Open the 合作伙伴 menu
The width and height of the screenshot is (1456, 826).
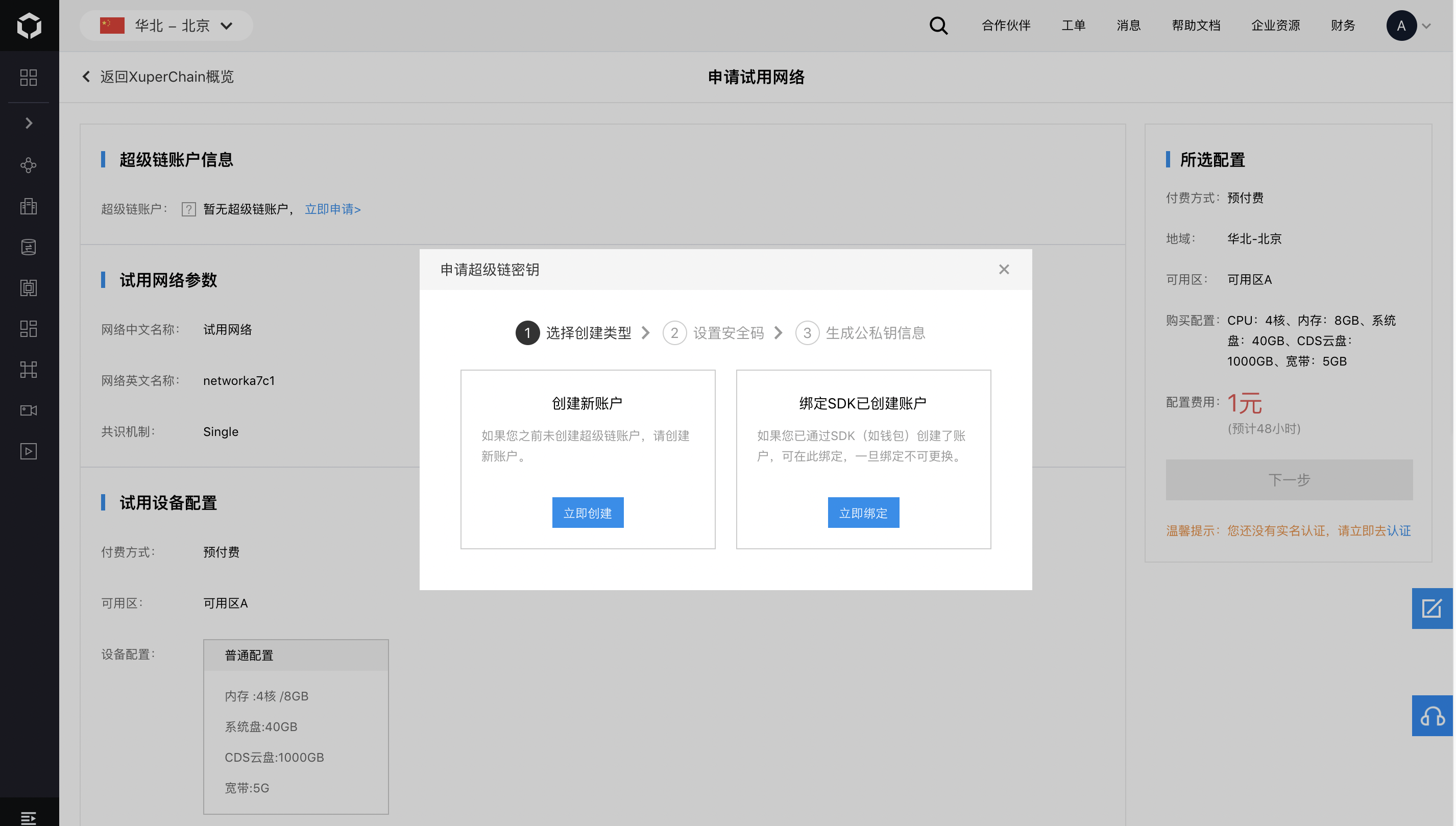pos(1006,26)
